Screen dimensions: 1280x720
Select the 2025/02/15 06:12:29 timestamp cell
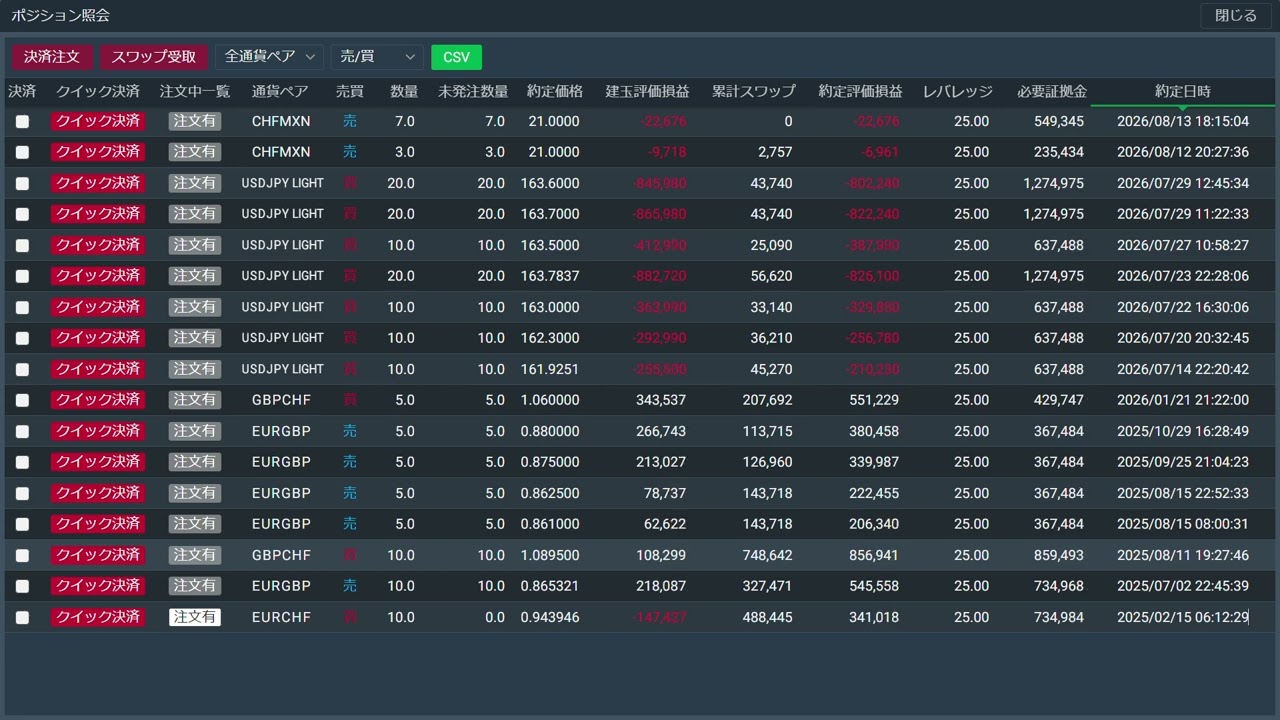(1183, 617)
